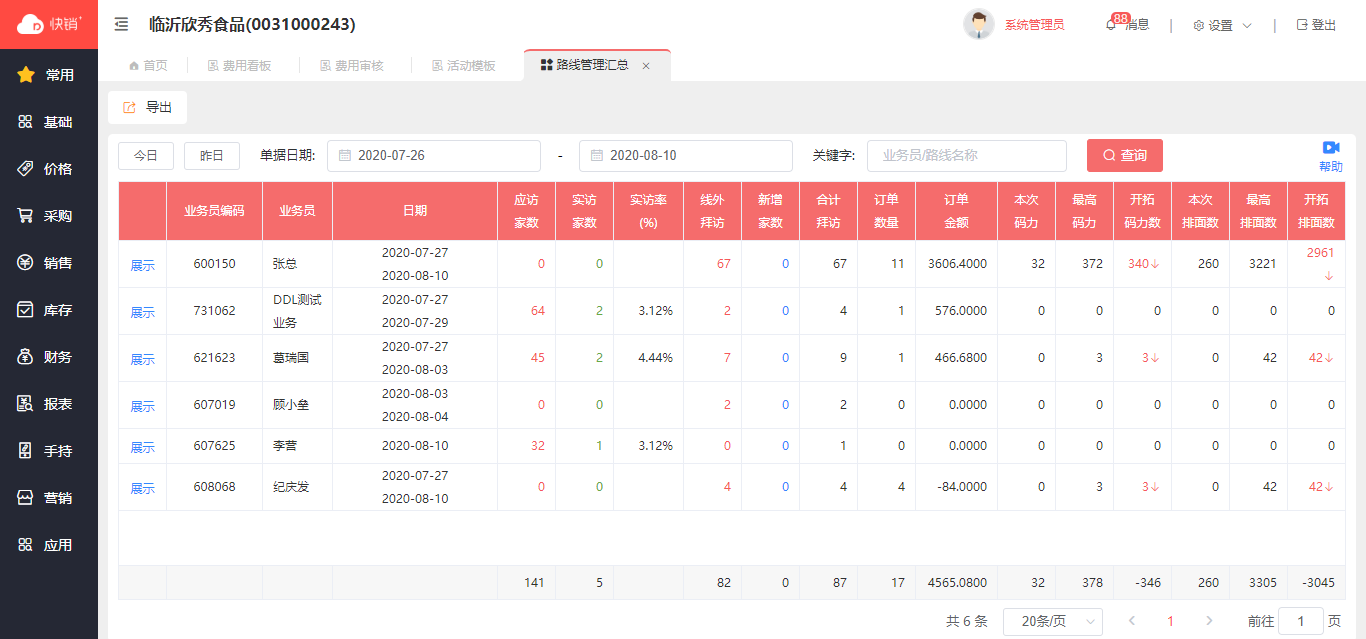1366x639 pixels.
Task: Open the 营销 sidebar menu
Action: (48, 498)
